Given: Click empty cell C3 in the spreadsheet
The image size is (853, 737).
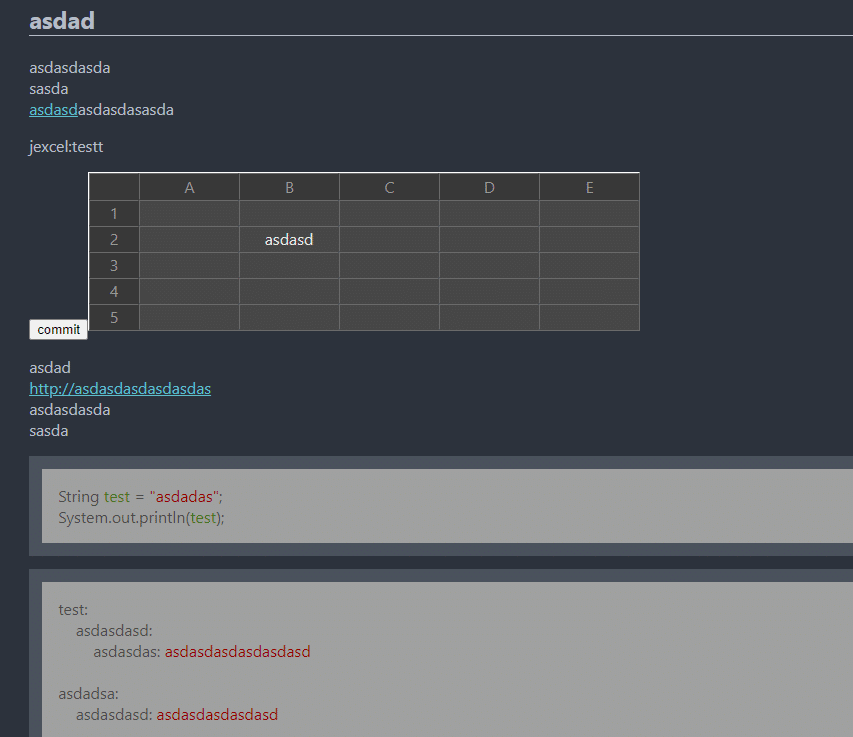Looking at the screenshot, I should [390, 266].
